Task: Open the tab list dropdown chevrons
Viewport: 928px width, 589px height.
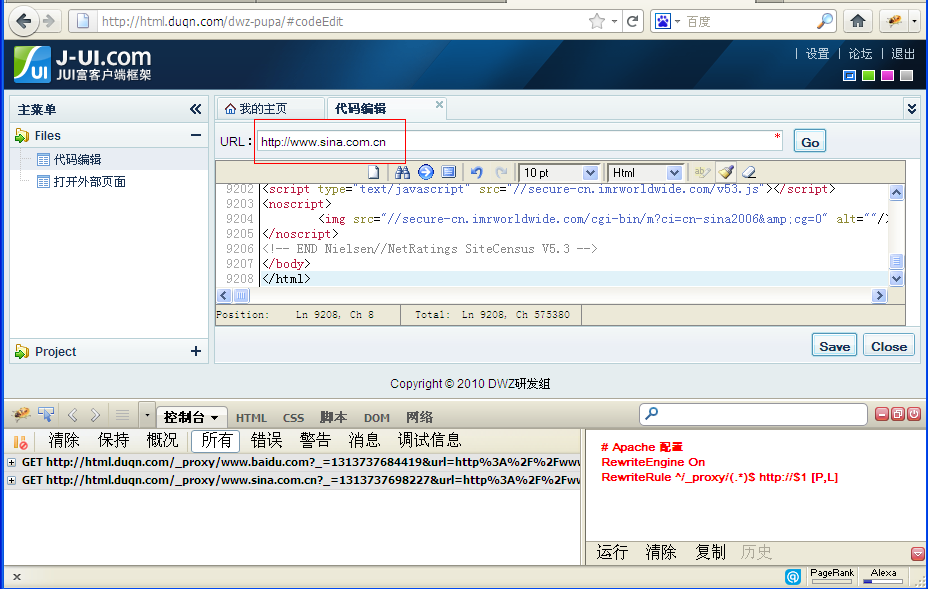Action: (x=911, y=109)
